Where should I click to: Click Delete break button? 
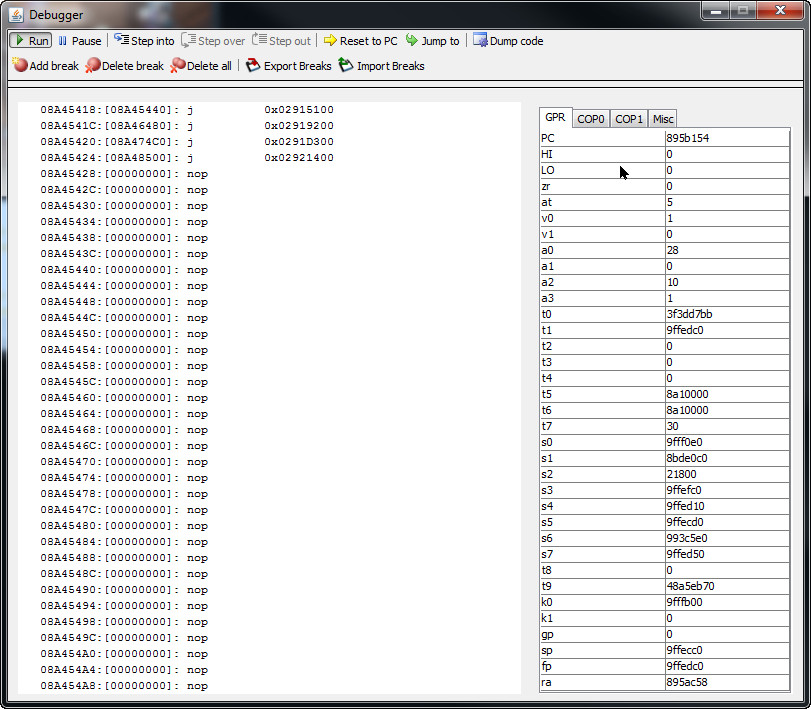click(124, 66)
